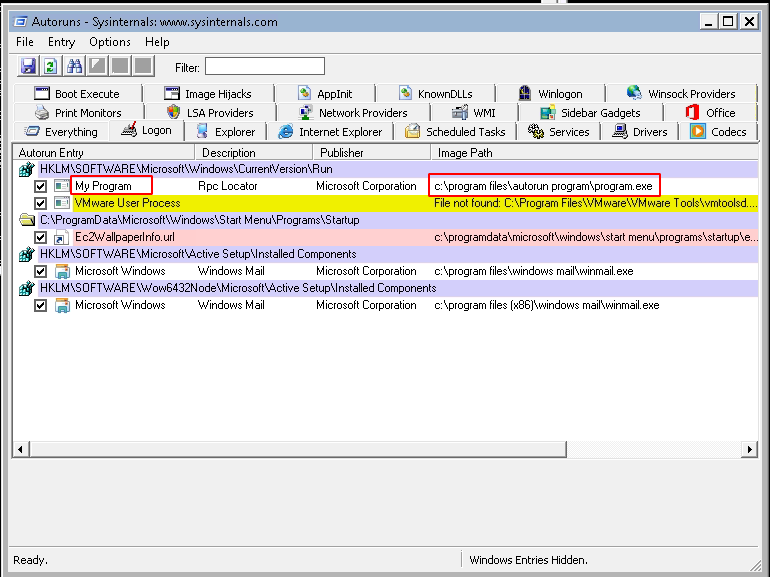This screenshot has height=577, width=770.
Task: Open the Entry menu
Action: 61,42
